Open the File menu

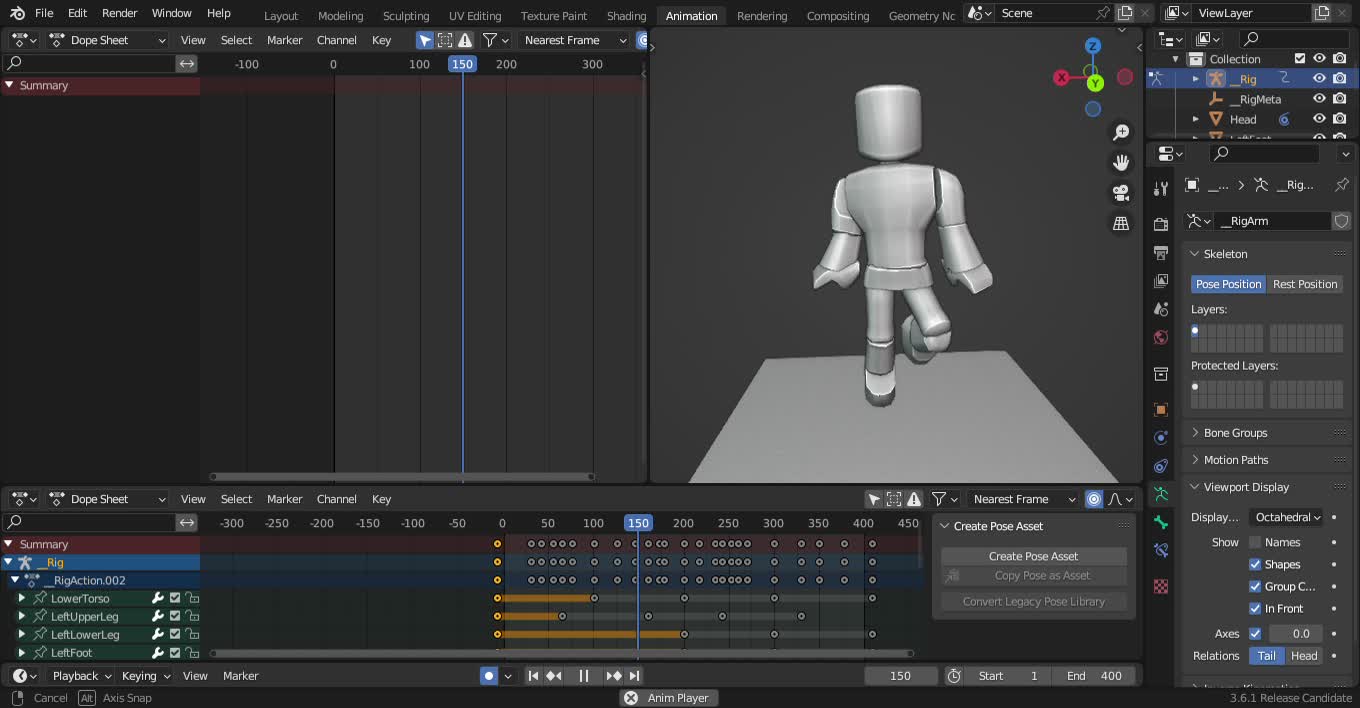pyautogui.click(x=44, y=13)
